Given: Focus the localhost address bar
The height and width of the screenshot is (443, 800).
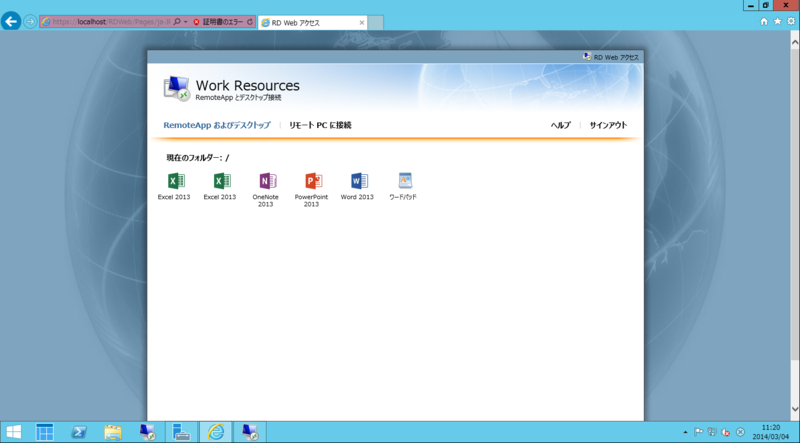Looking at the screenshot, I should [107, 22].
